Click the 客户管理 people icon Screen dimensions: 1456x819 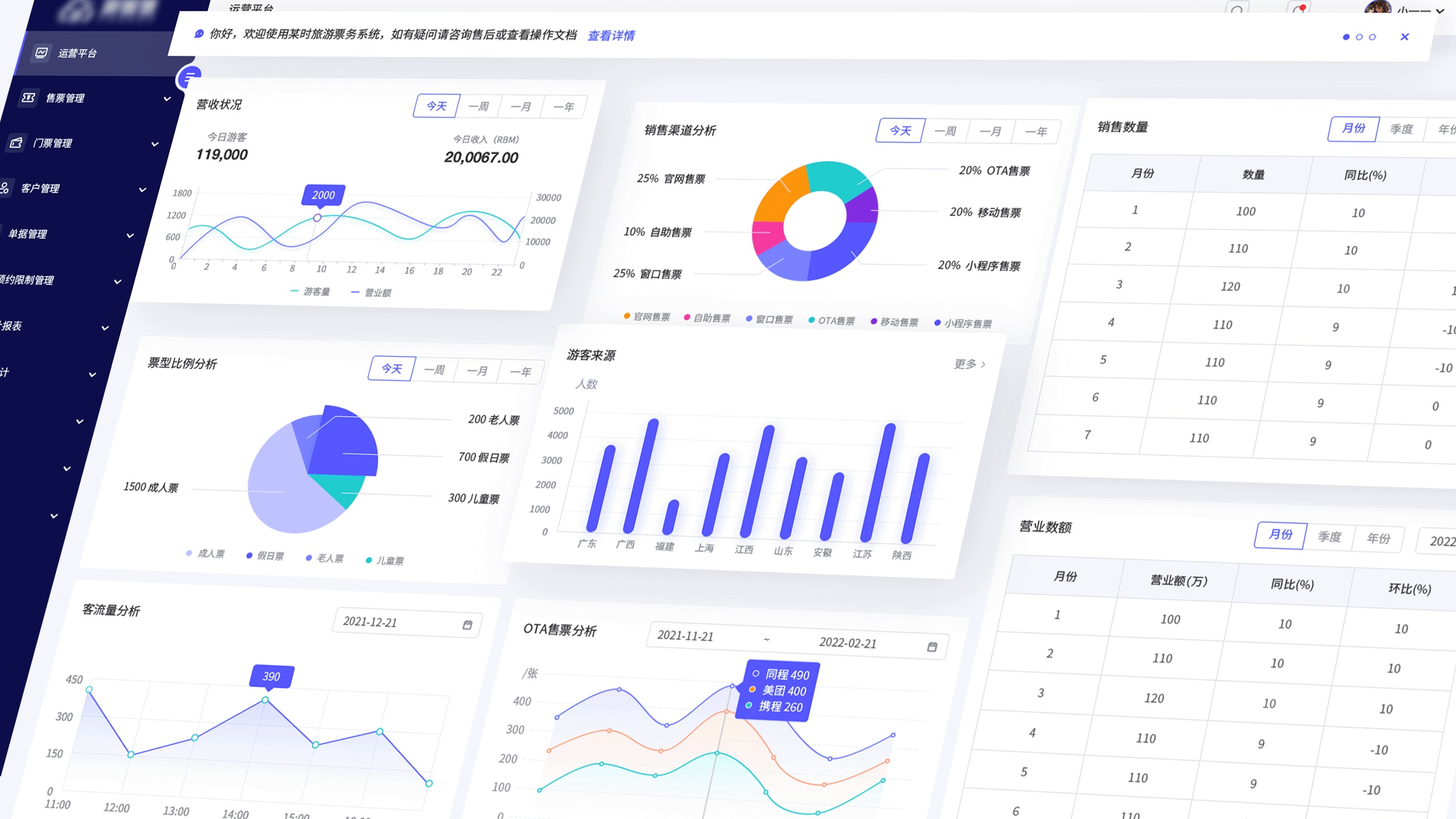pos(5,188)
